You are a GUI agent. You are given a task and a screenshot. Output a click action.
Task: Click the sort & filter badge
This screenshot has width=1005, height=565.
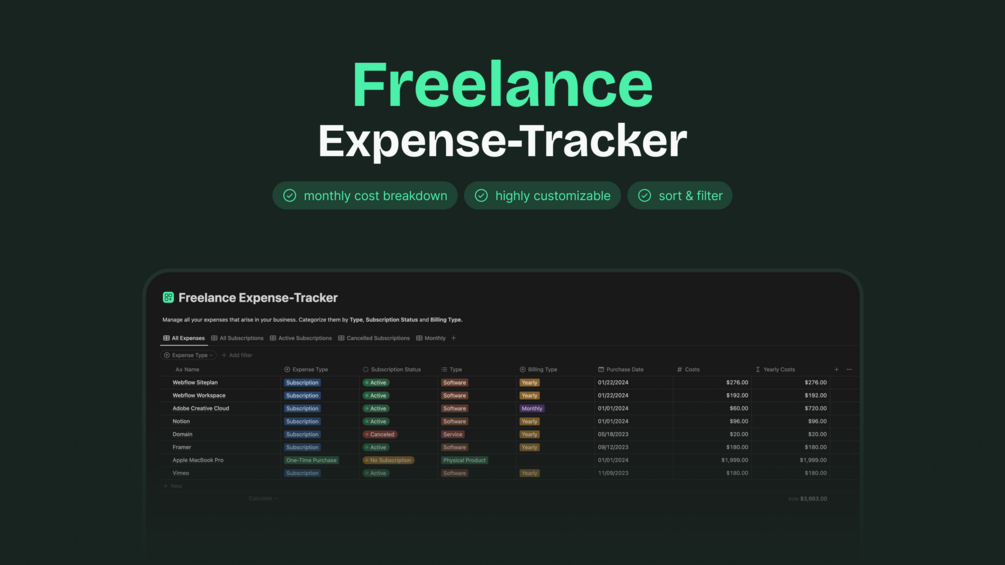pos(679,195)
